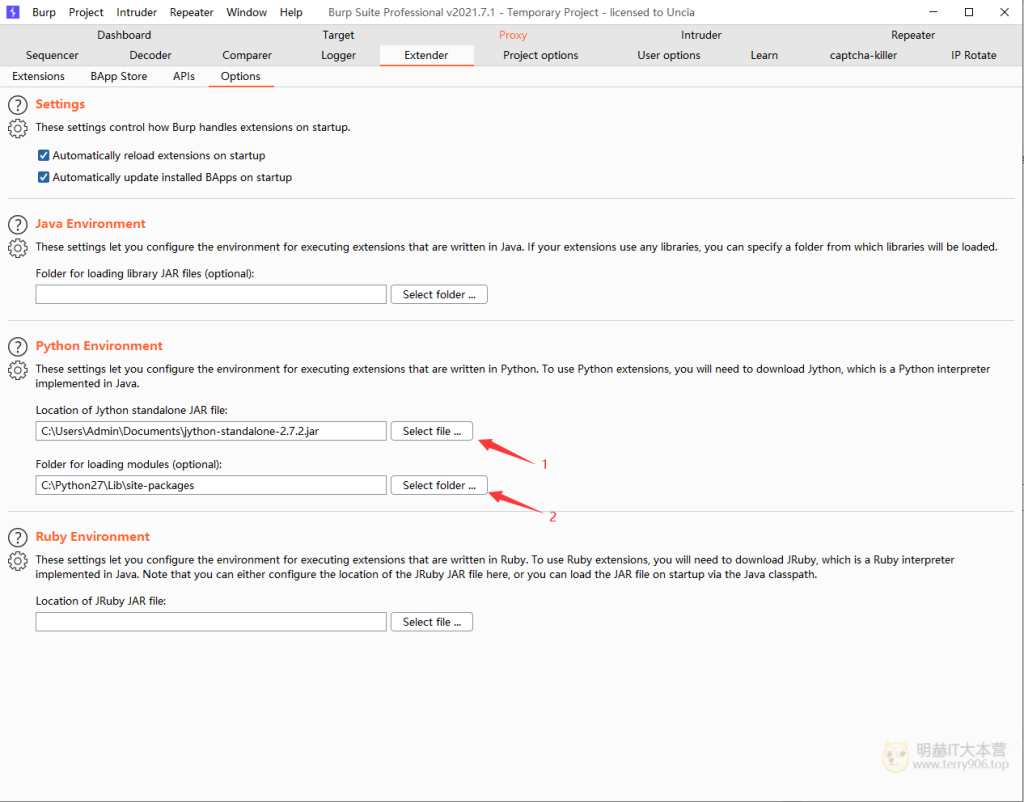Switch to the Decoder tab
The image size is (1024, 802).
[x=150, y=56]
